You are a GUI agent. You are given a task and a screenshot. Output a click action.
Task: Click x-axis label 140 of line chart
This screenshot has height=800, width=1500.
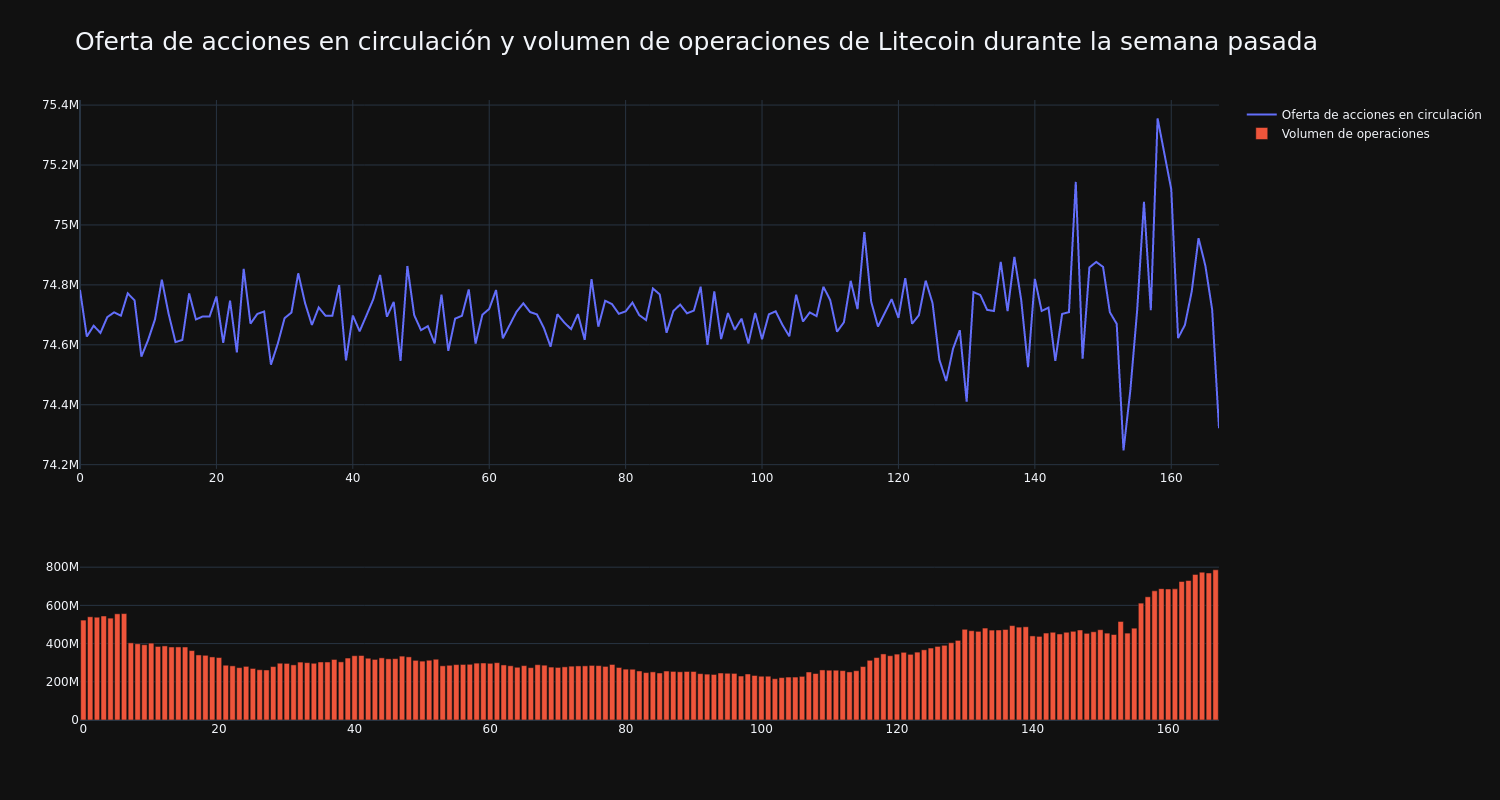pos(1034,478)
